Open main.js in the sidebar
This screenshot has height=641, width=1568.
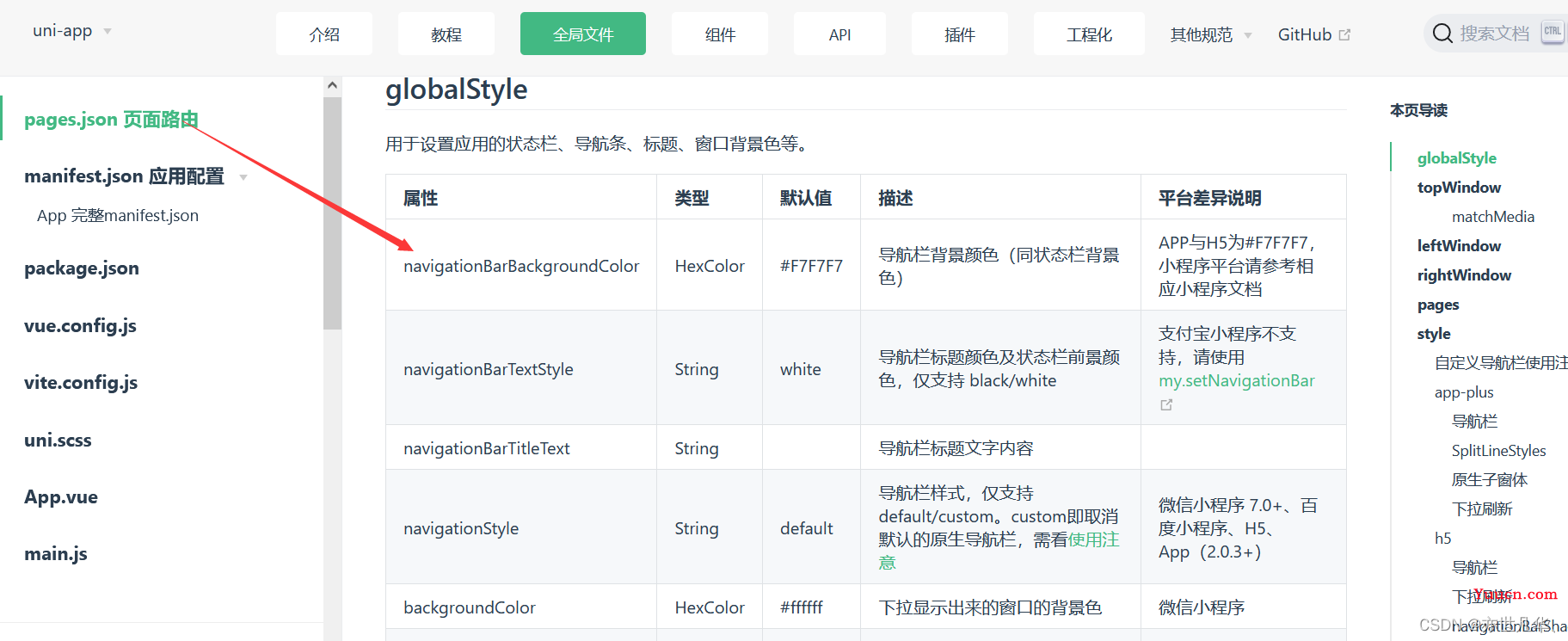coord(56,553)
